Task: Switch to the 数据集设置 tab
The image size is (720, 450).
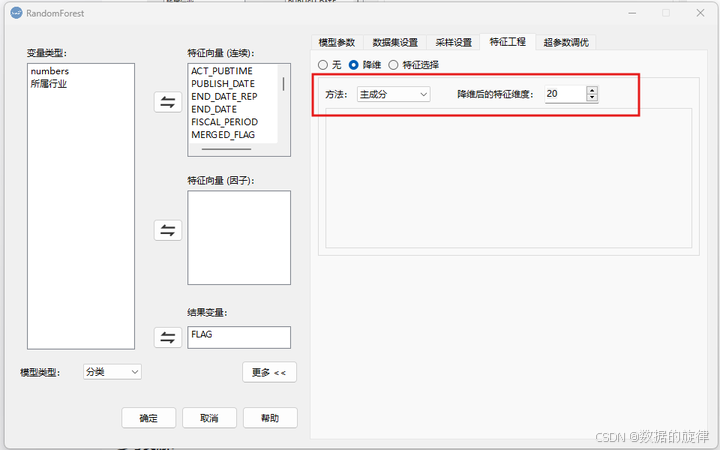Action: pyautogui.click(x=395, y=42)
